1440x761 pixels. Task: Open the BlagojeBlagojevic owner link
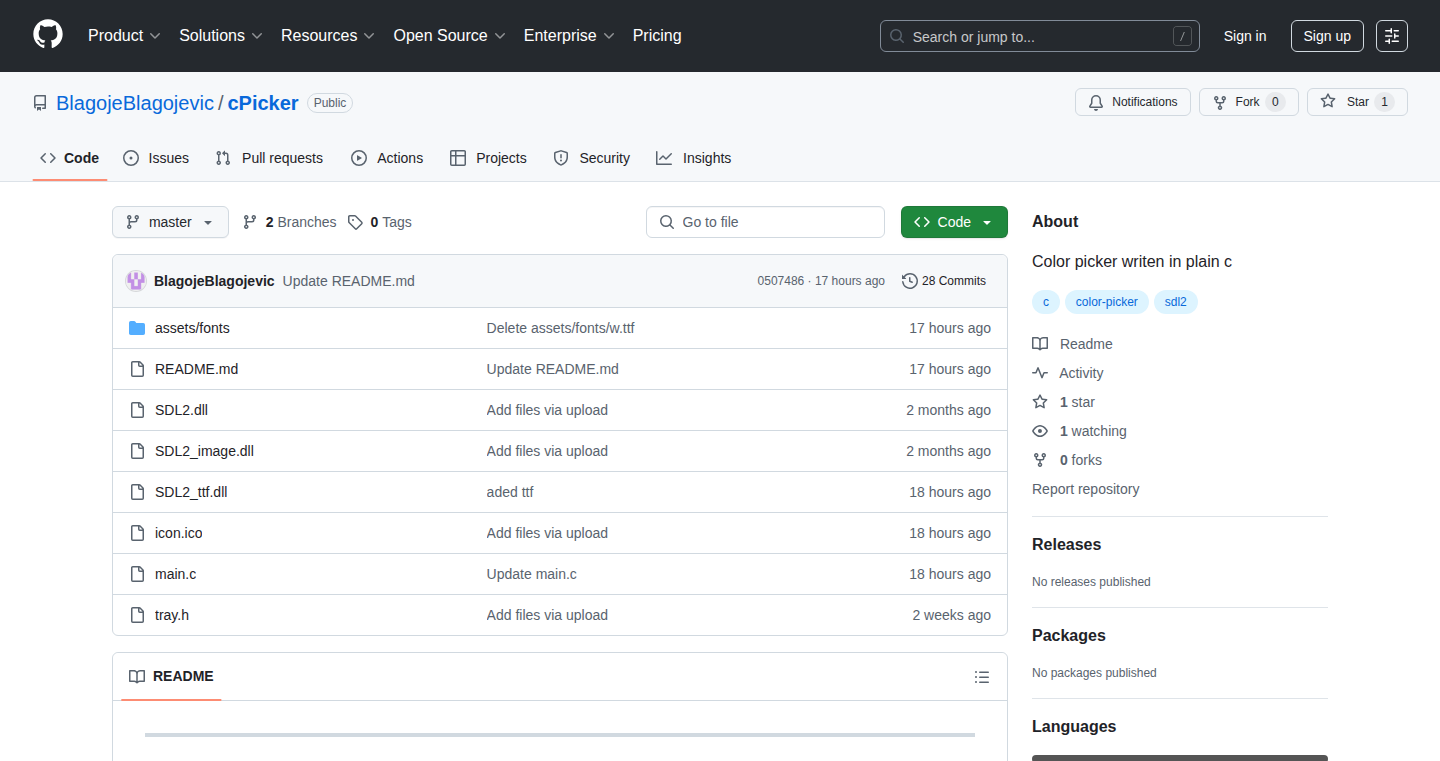pos(135,103)
